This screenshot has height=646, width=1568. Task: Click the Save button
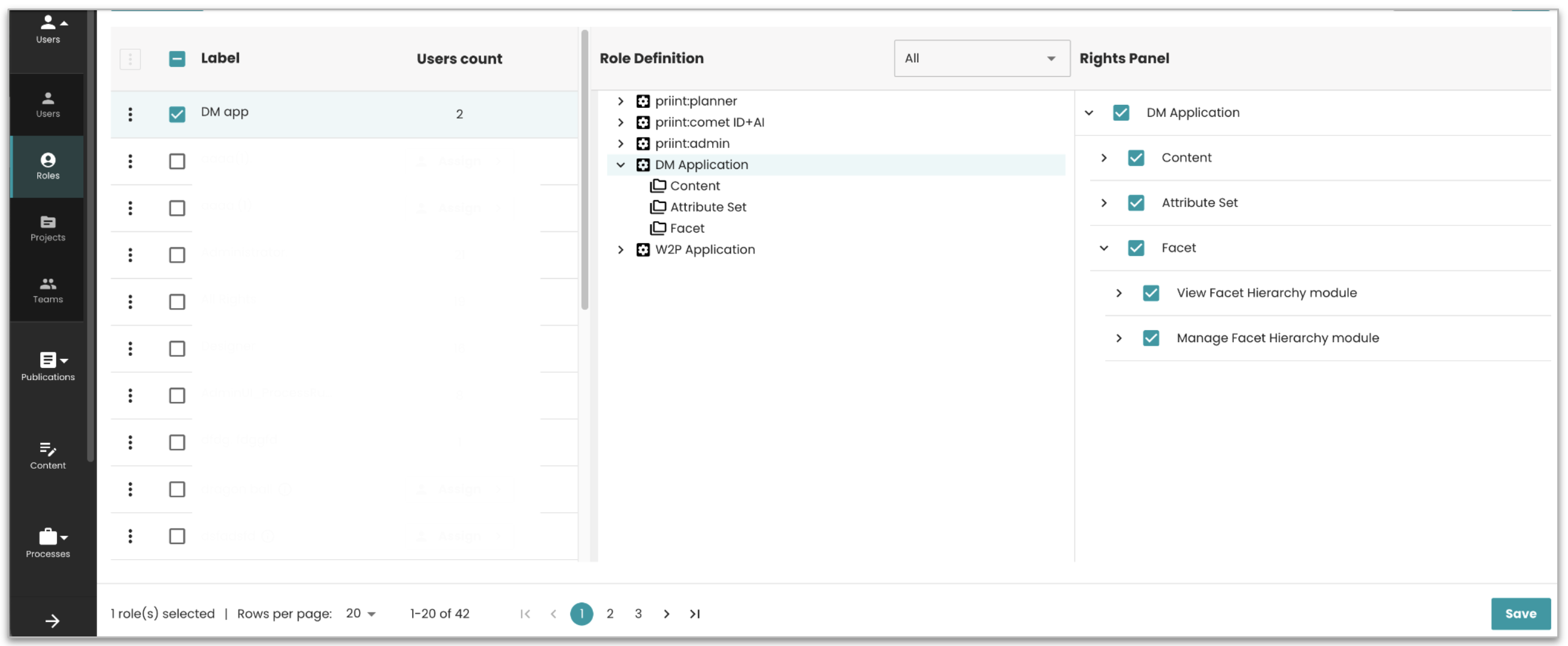point(1520,613)
